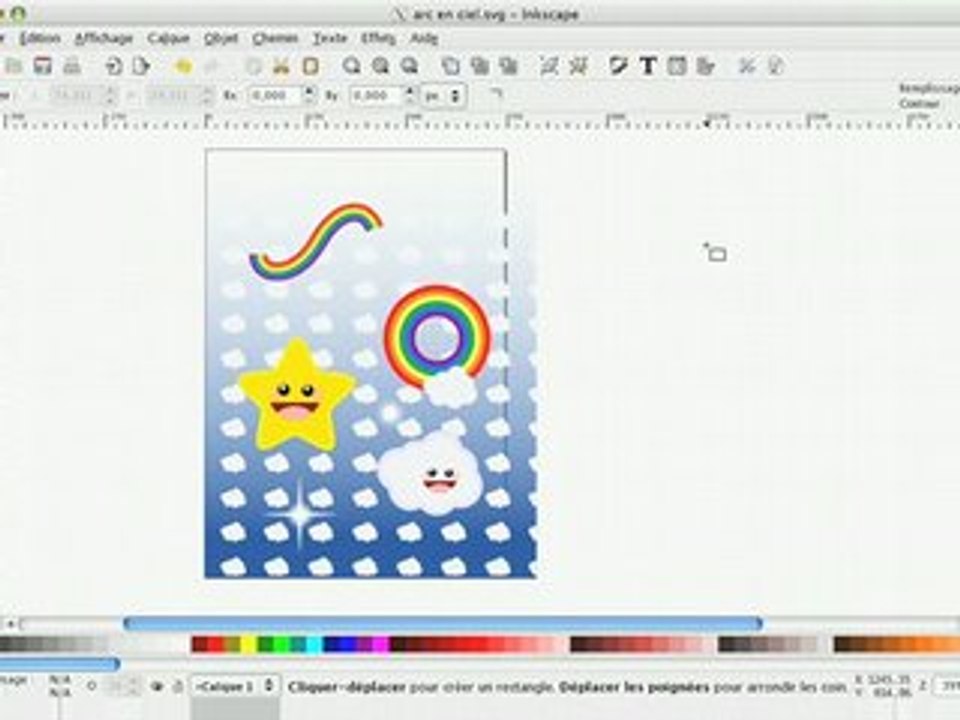
Task: Open the XML editor icon
Action: (x=677, y=66)
